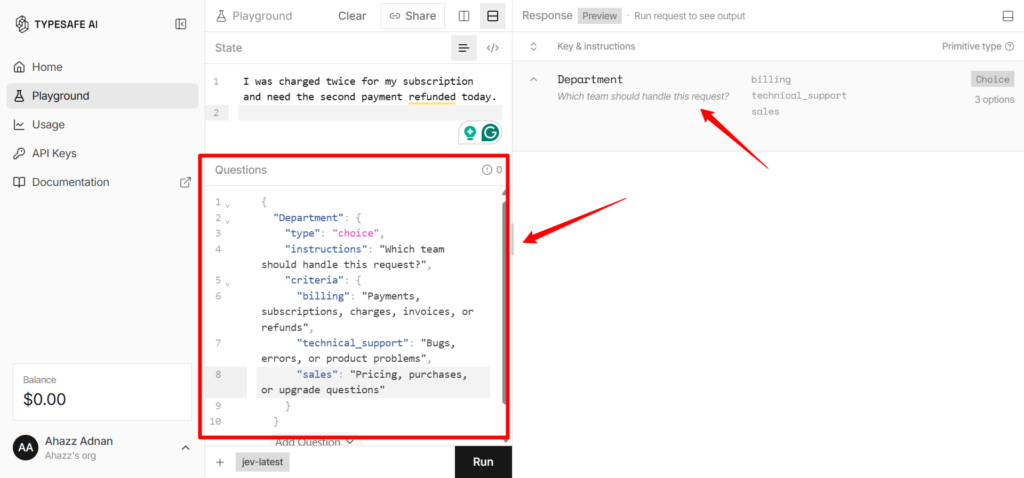The image size is (1024, 478).
Task: Click the Preview tag in Response header
Action: [600, 16]
